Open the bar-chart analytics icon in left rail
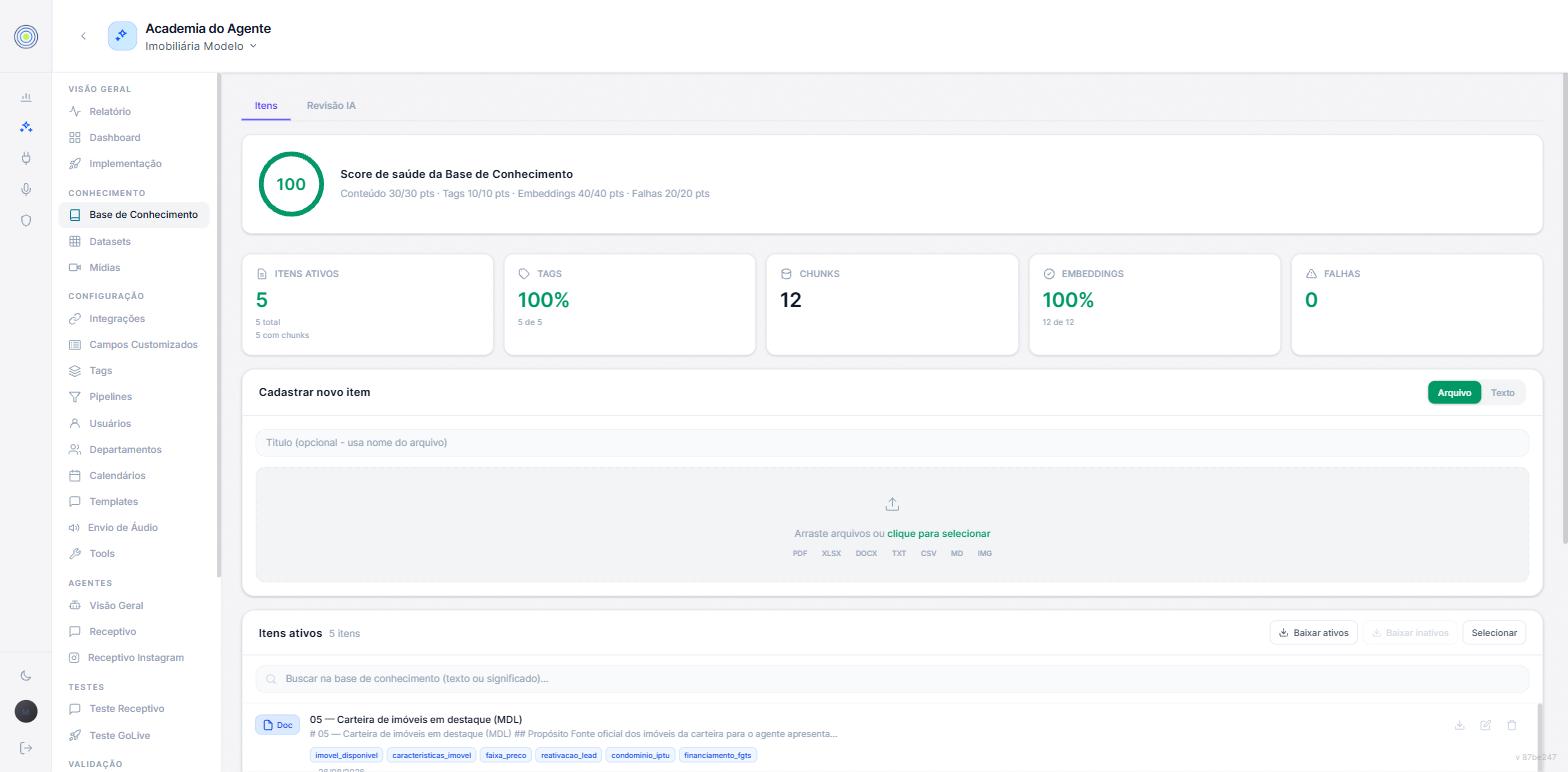Viewport: 1568px width, 772px height. (26, 97)
